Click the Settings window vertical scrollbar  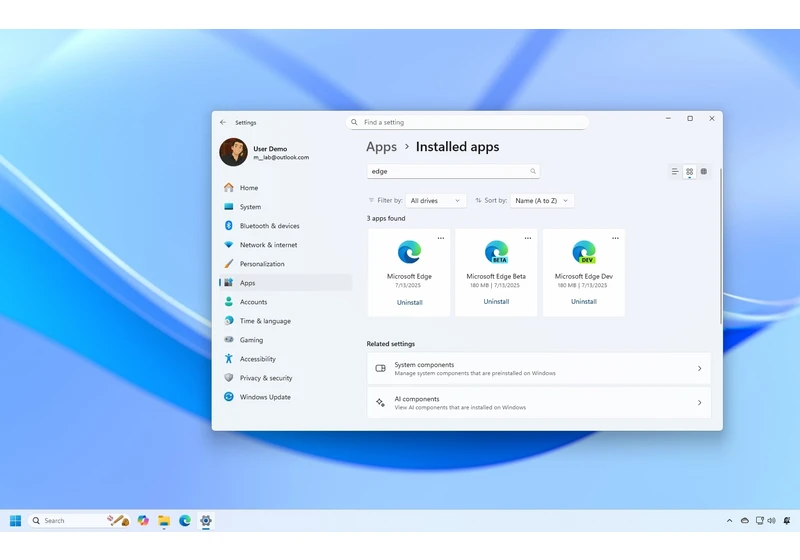point(720,246)
